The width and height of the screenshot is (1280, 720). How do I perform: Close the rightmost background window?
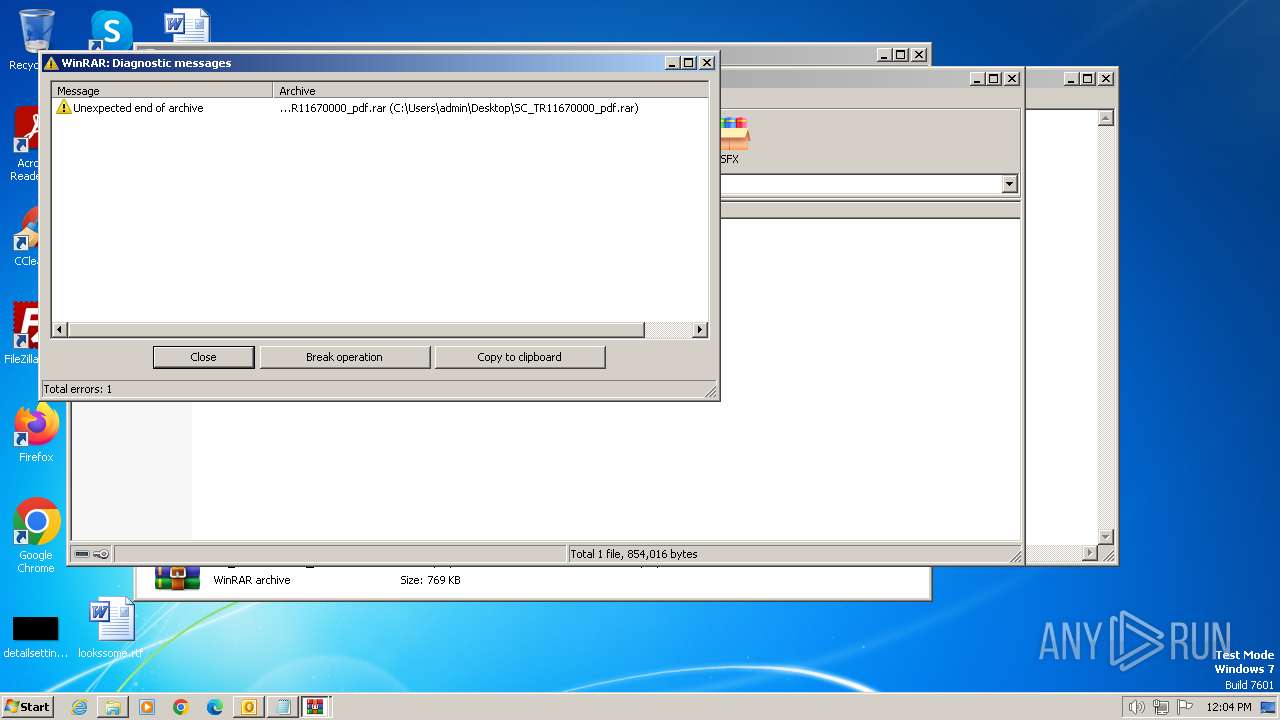point(1106,79)
